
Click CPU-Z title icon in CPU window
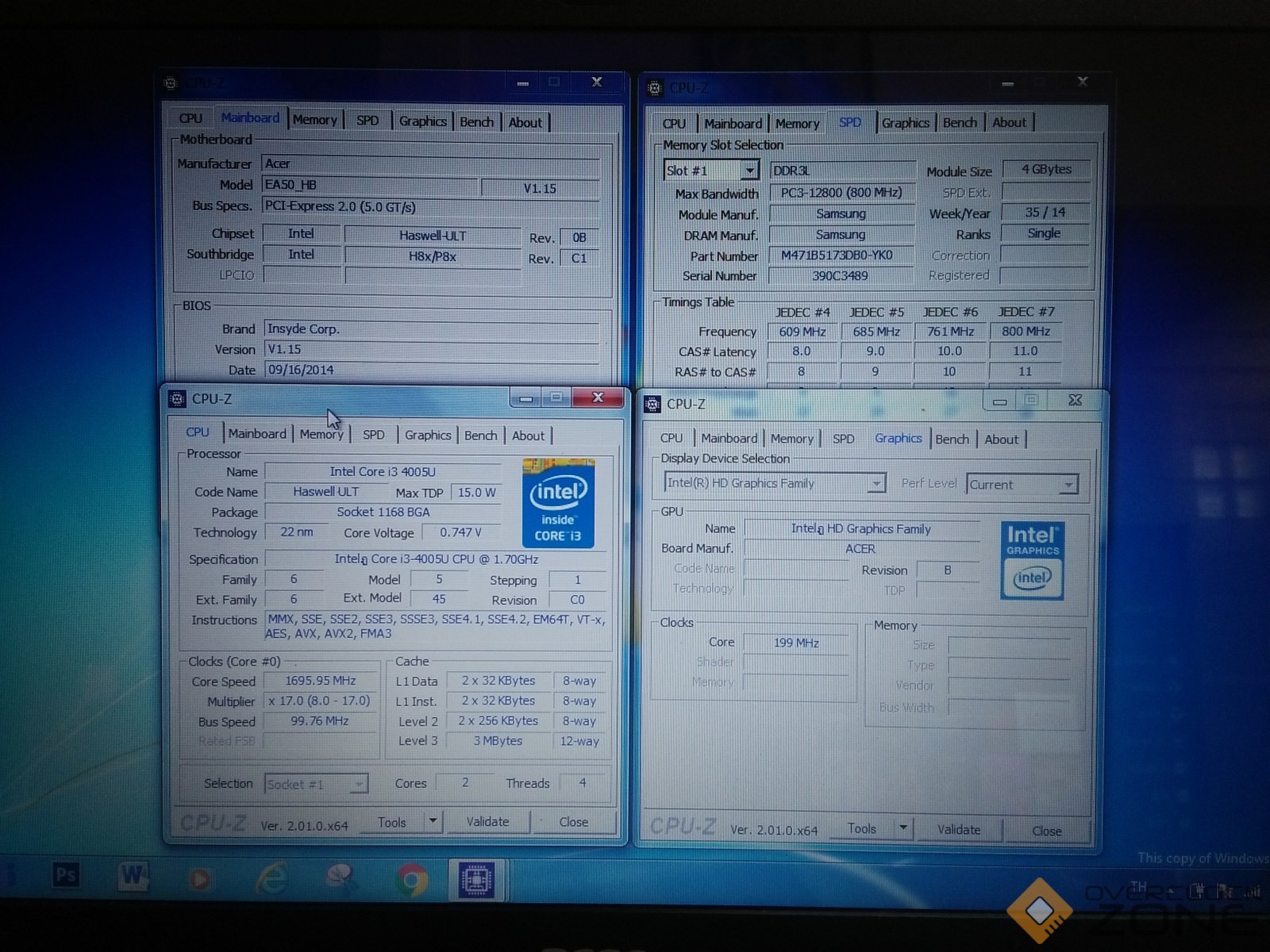click(x=178, y=399)
